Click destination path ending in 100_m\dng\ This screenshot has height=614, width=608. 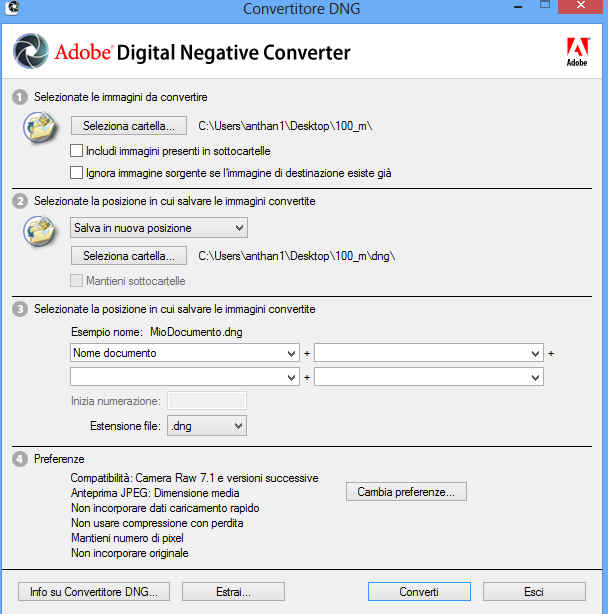click(x=297, y=256)
